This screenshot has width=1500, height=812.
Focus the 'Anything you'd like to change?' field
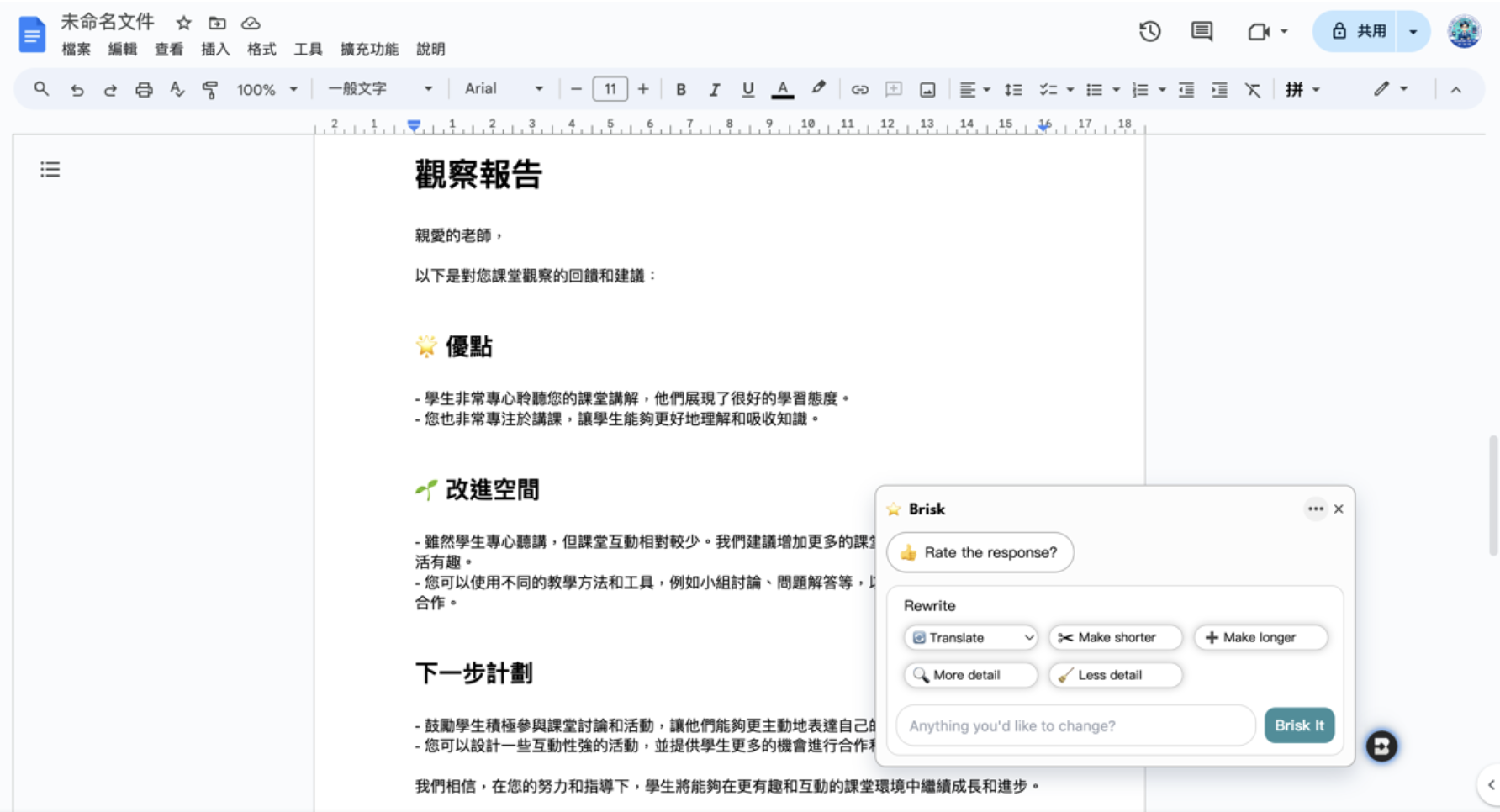[x=1075, y=725]
